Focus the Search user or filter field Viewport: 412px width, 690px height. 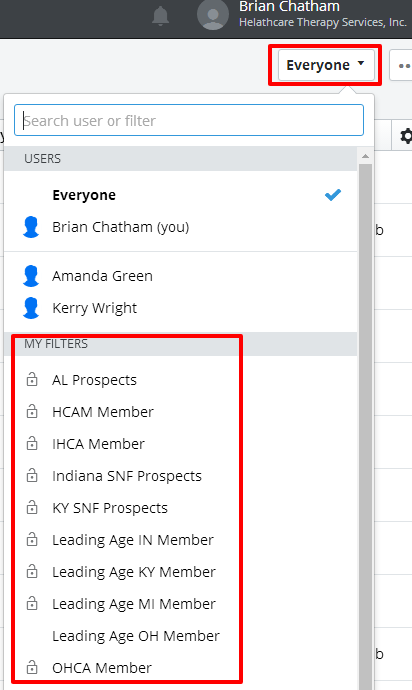(x=189, y=120)
